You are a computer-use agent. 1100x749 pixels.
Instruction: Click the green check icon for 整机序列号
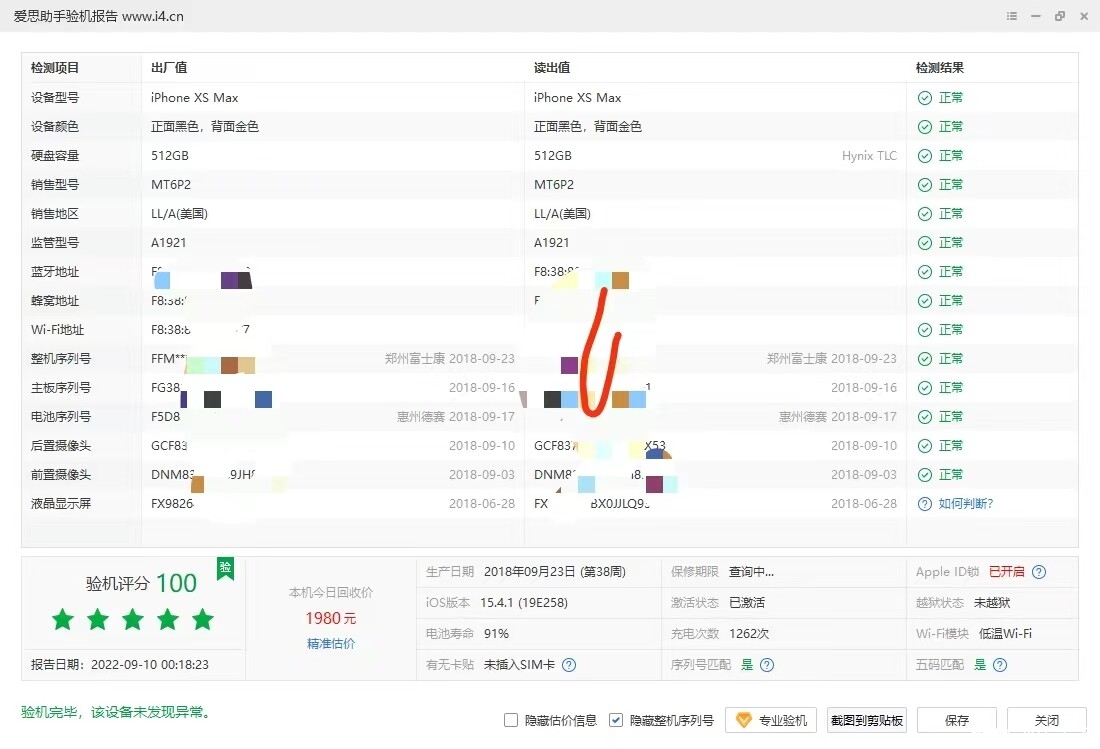point(925,359)
